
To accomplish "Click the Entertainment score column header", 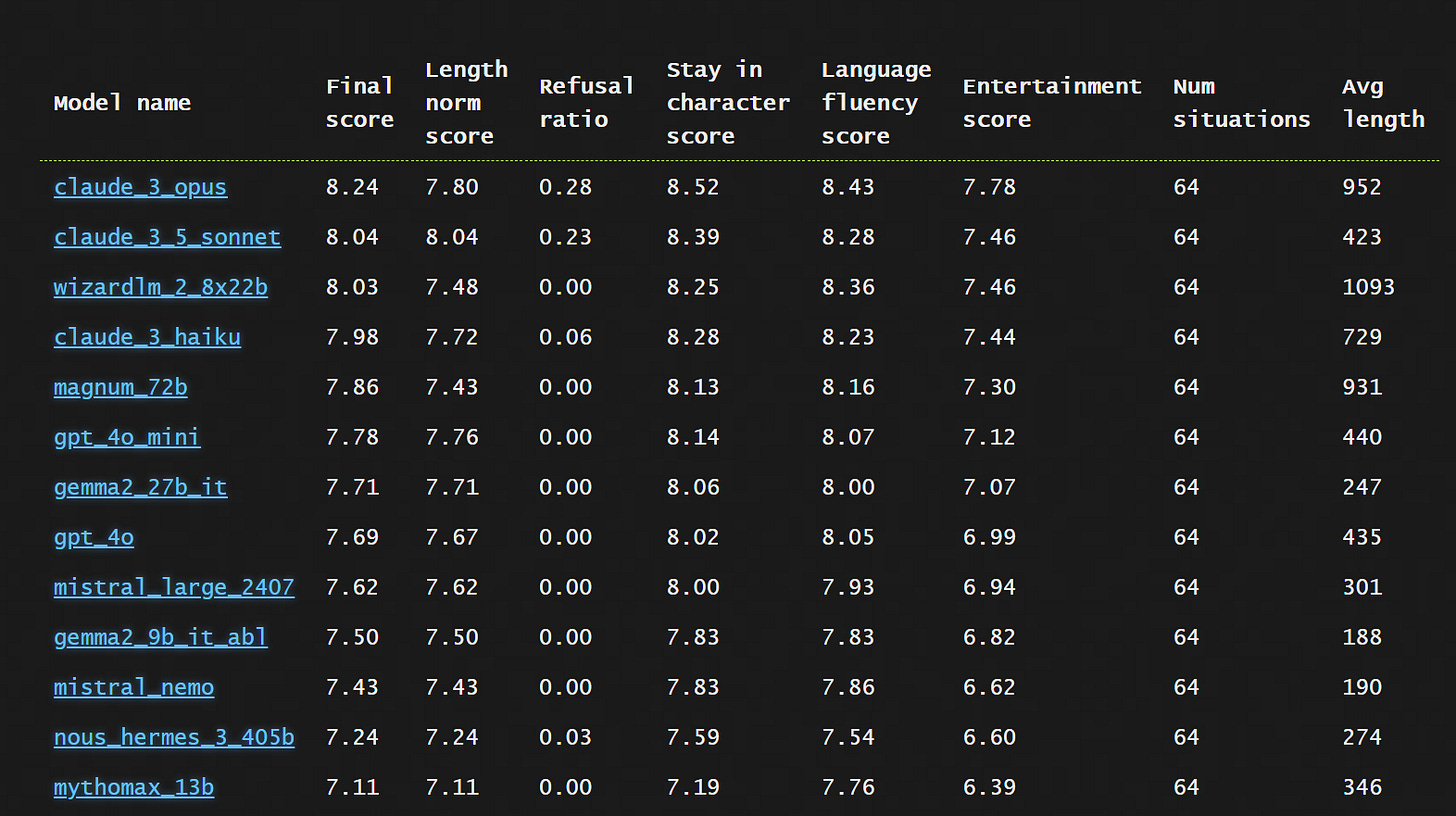I will (1052, 103).
